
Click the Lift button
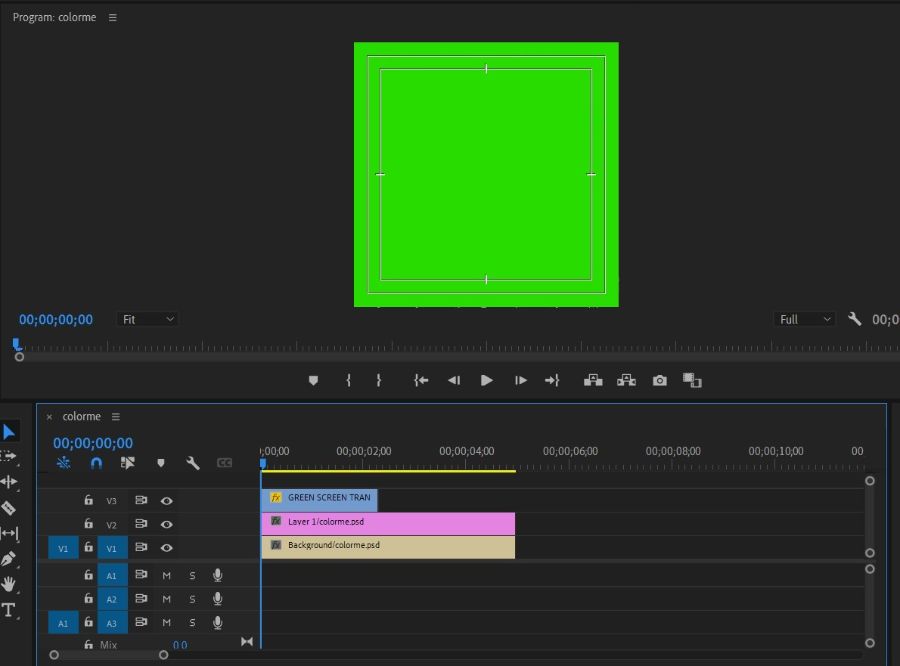(x=593, y=380)
